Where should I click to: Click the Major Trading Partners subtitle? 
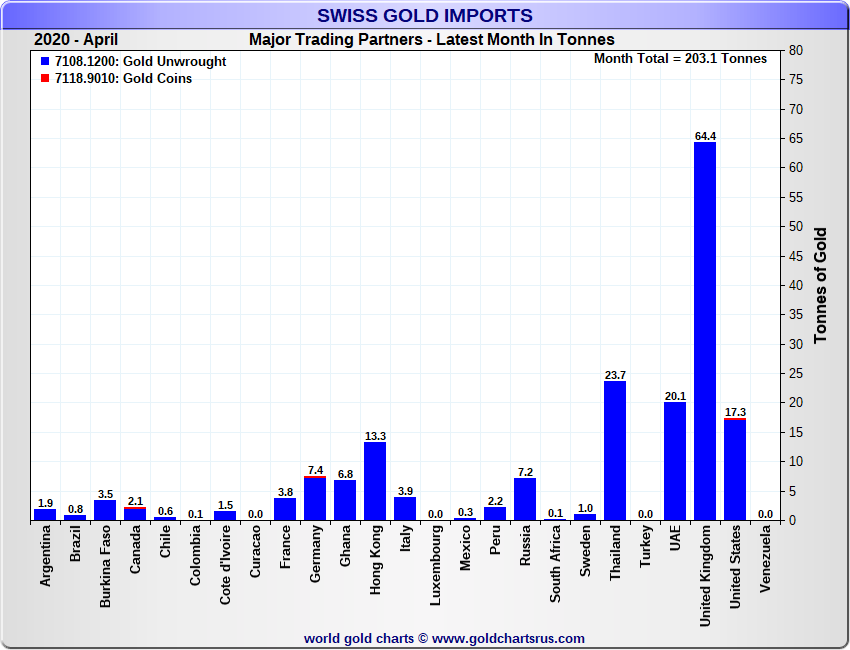point(432,40)
